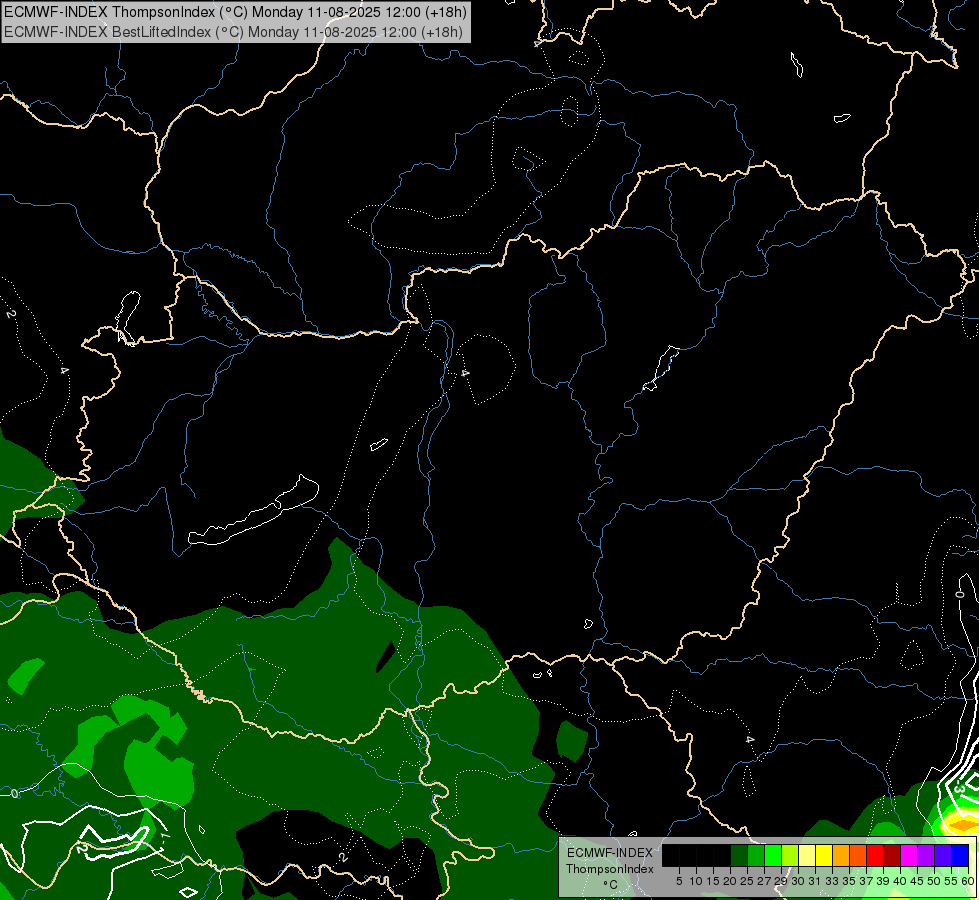Pick the dark green 20–25 legend swatch
Screen dimensions: 979x900
(x=739, y=855)
